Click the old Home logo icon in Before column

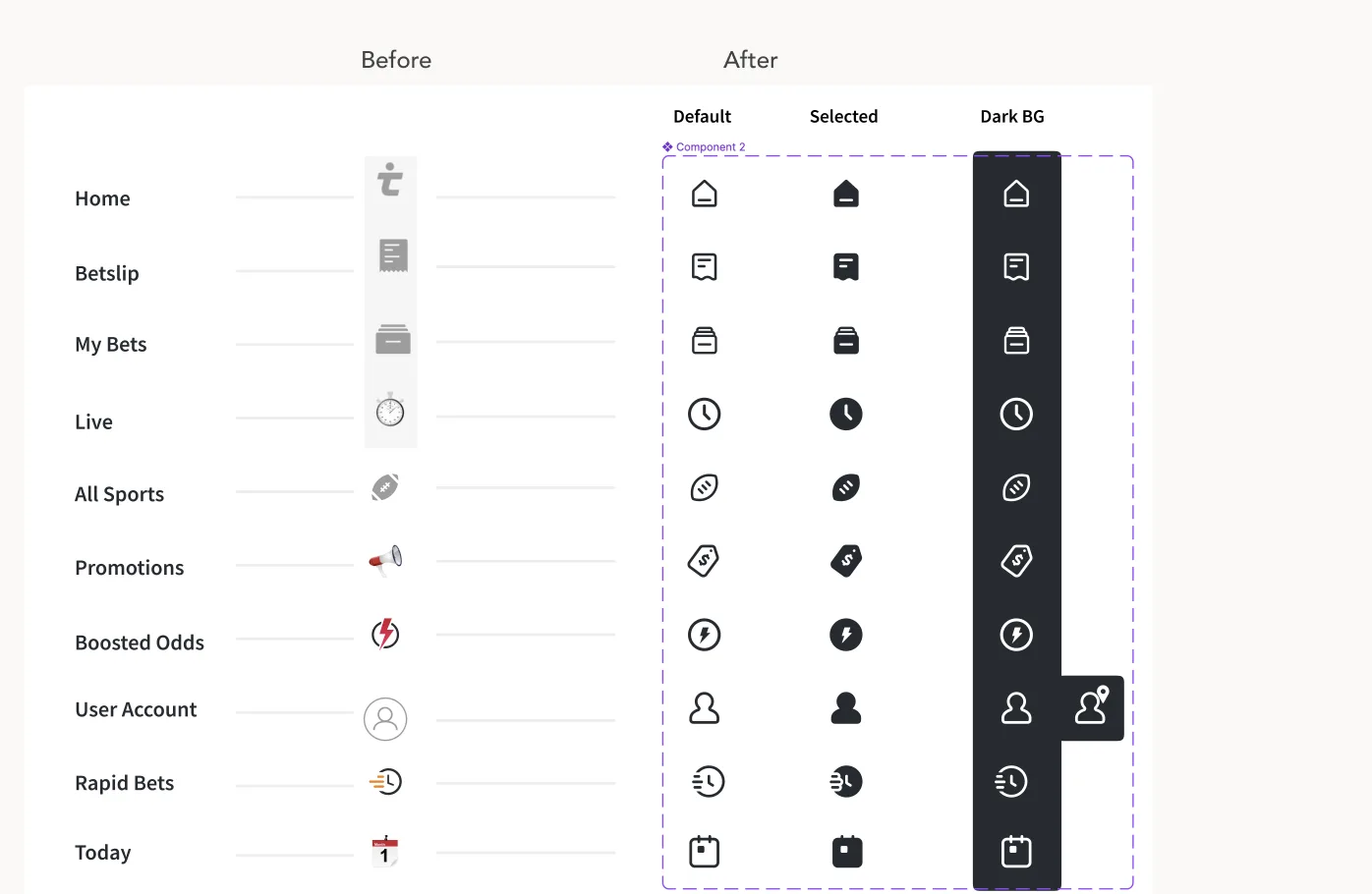pos(390,180)
